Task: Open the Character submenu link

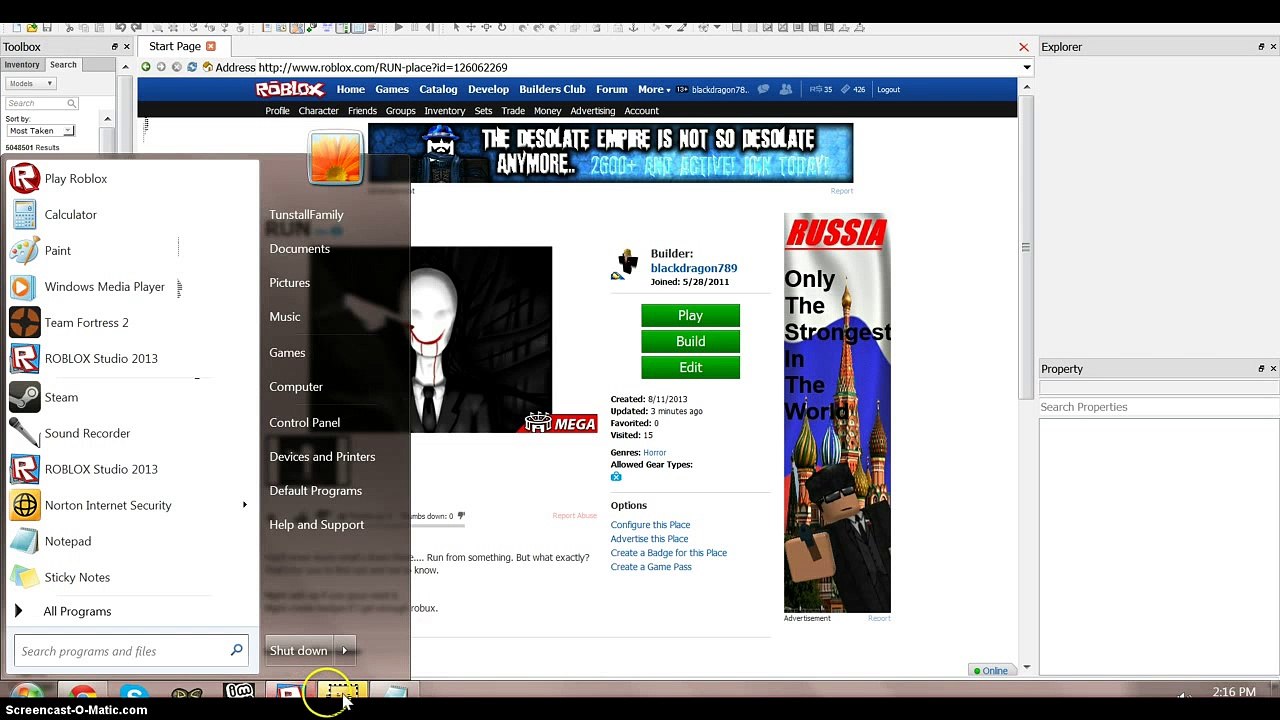Action: coord(318,111)
